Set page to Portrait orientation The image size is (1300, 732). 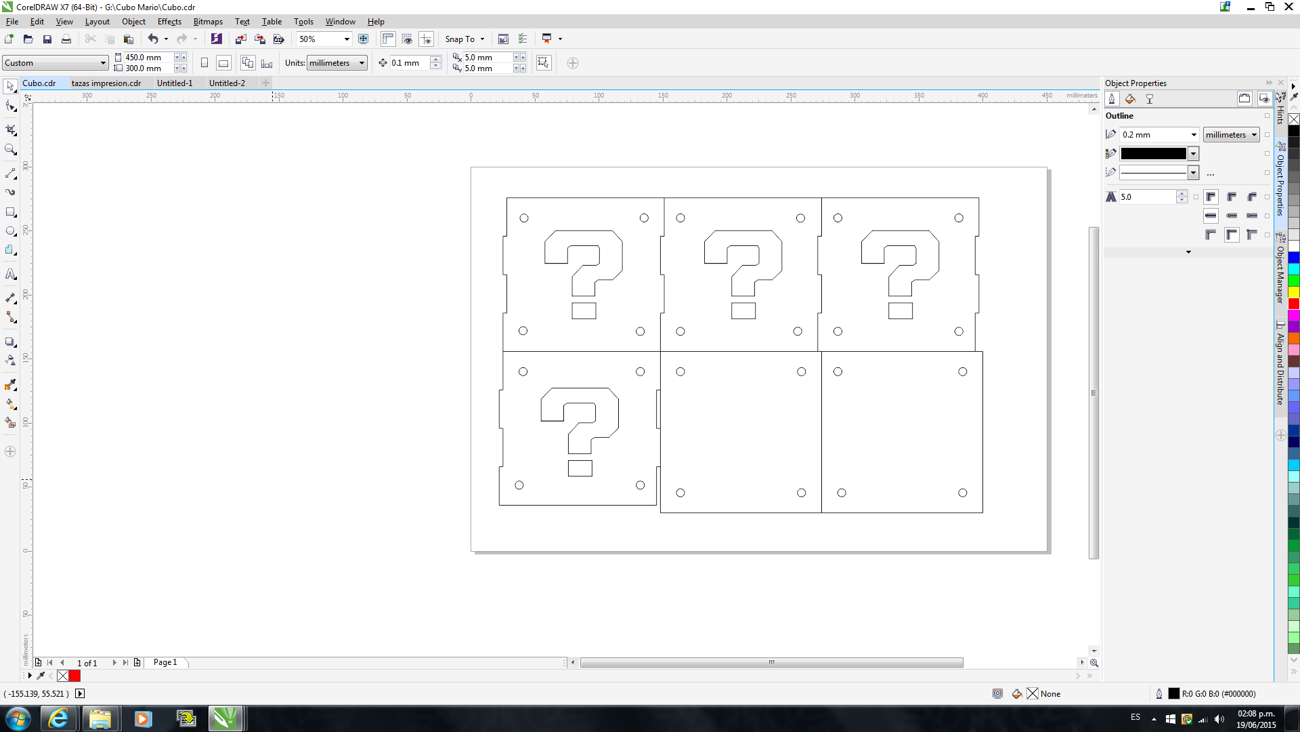coord(204,63)
